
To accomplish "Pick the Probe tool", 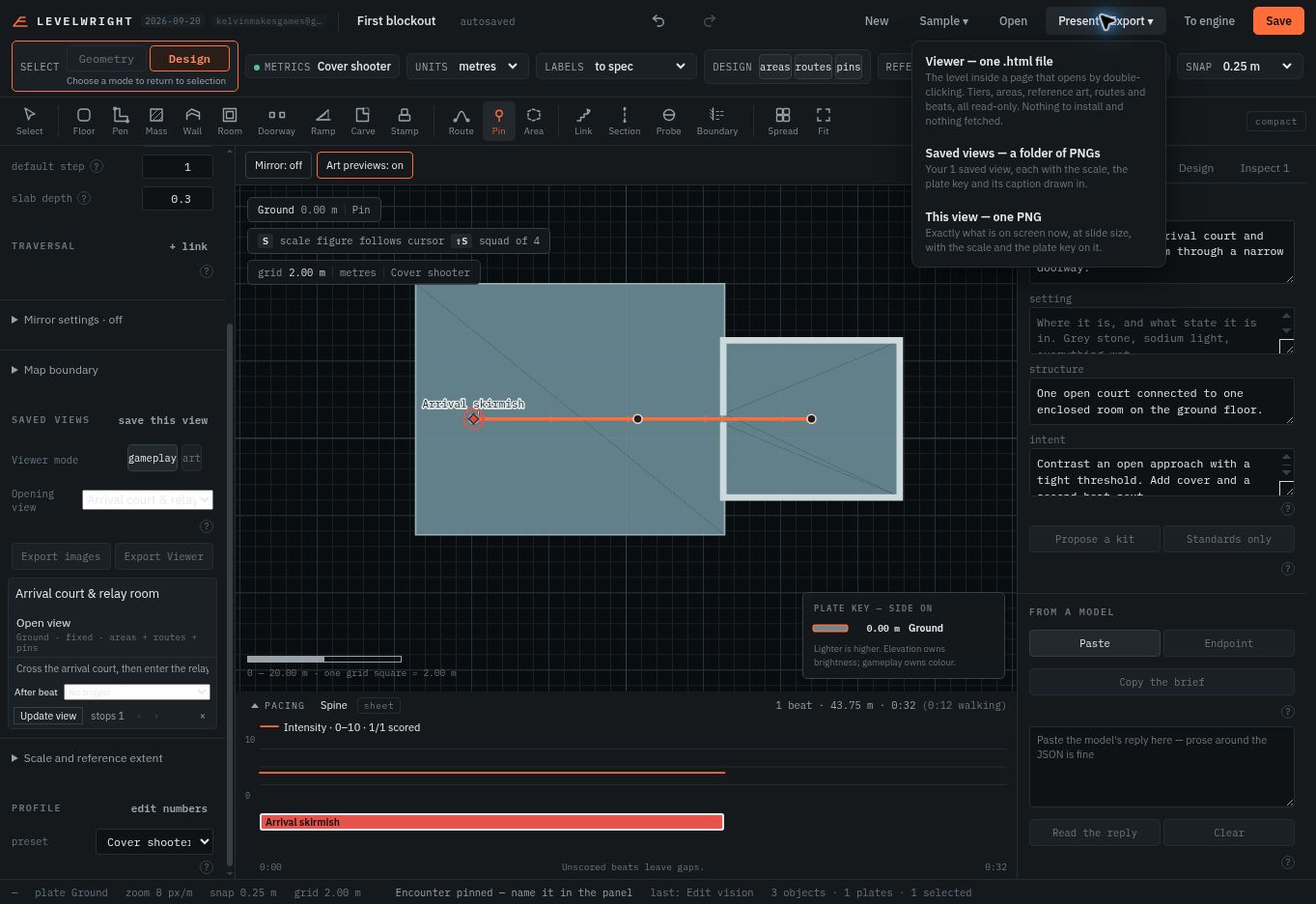I will (x=669, y=121).
